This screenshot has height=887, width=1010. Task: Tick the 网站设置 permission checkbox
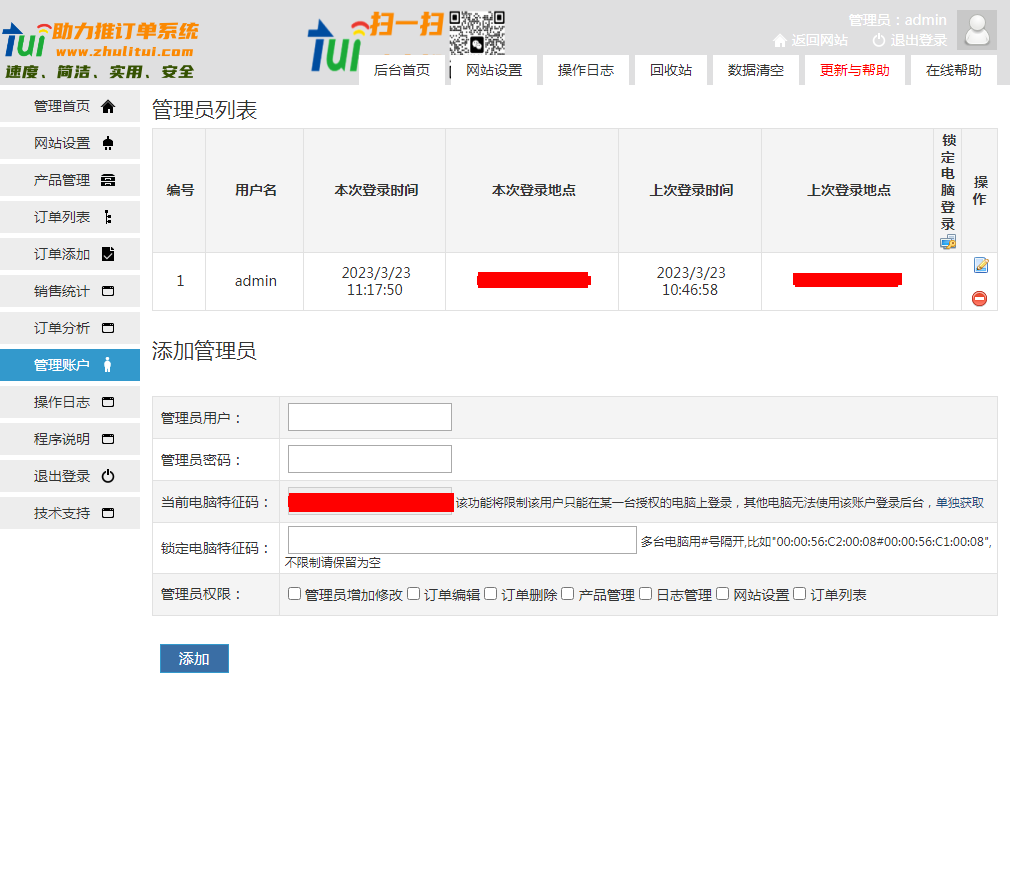723,594
